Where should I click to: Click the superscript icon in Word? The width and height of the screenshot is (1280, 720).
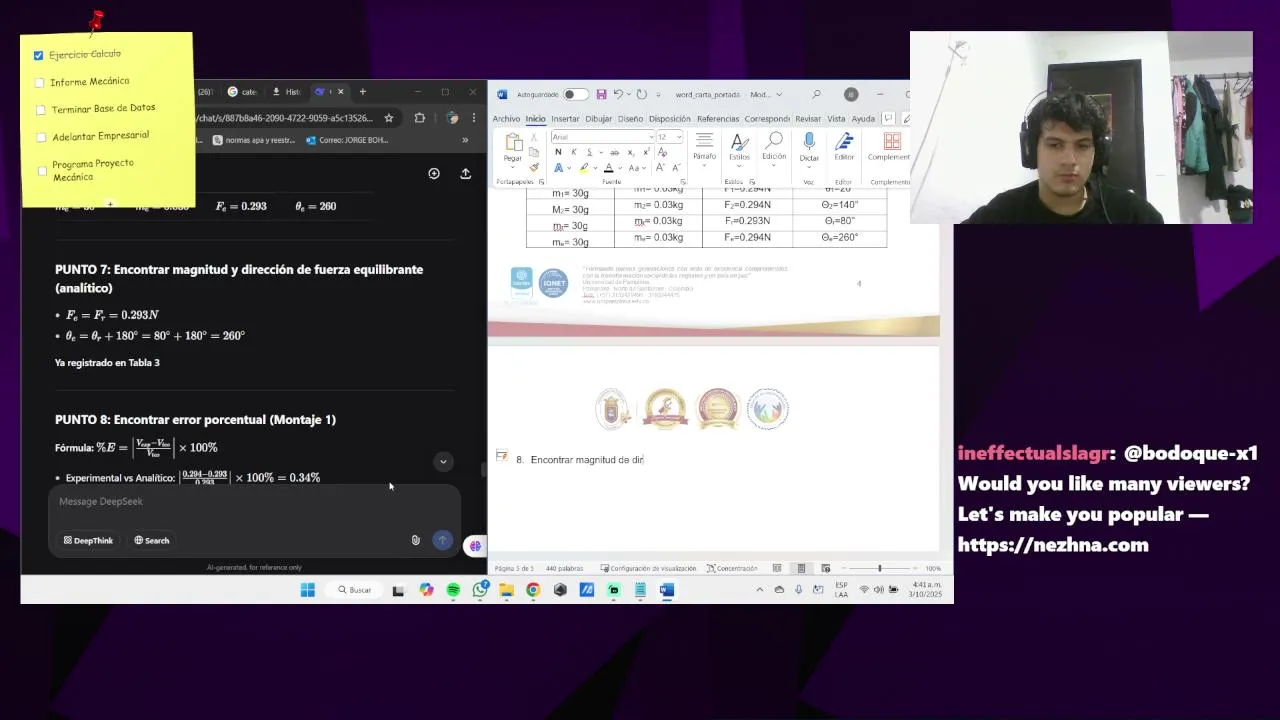point(647,152)
